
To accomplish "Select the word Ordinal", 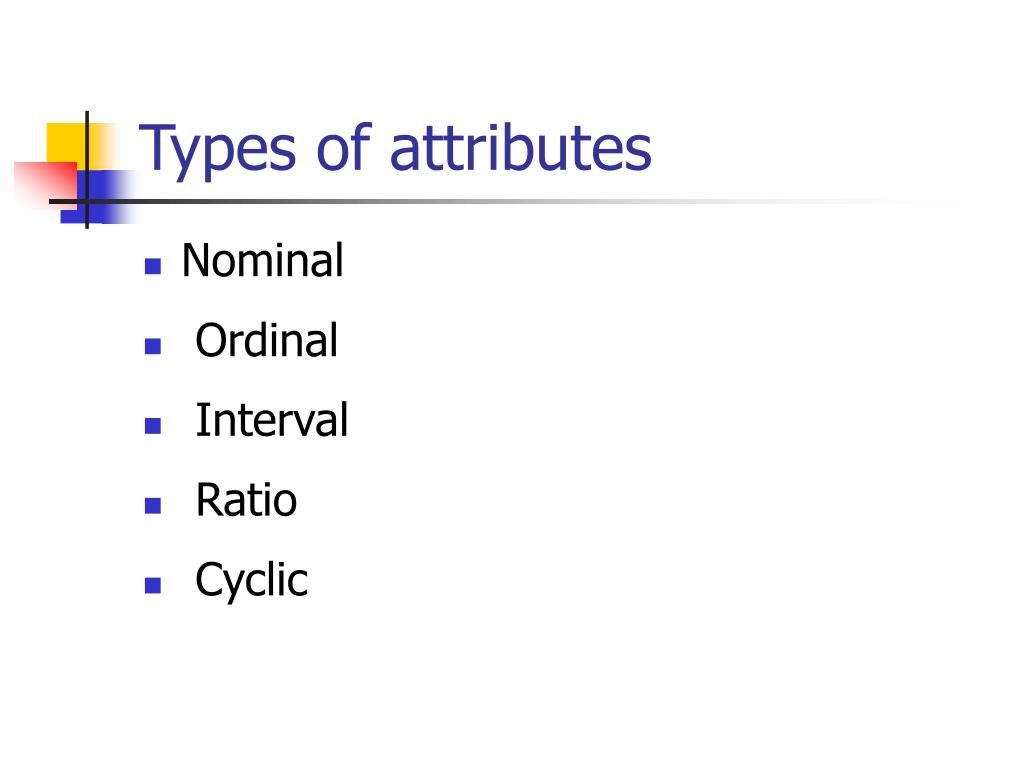I will click(x=266, y=340).
